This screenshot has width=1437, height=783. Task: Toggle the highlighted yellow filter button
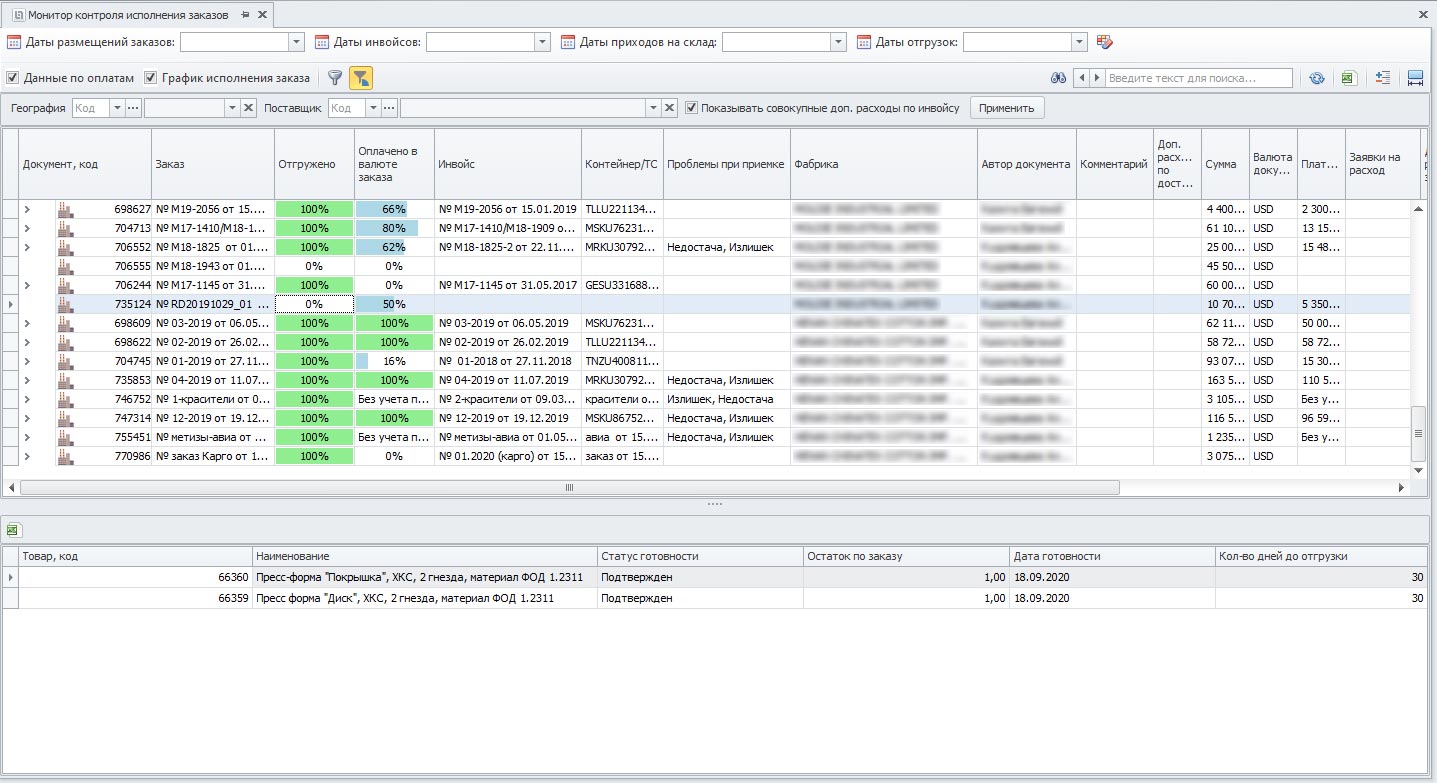[361, 78]
